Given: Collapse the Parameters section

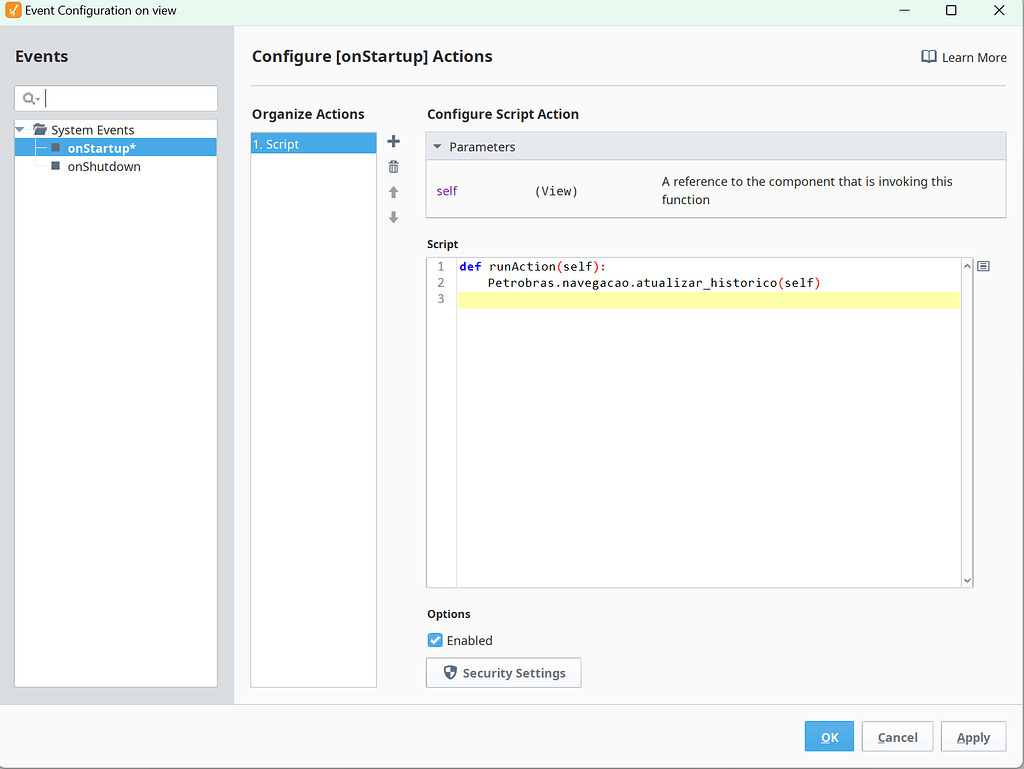Looking at the screenshot, I should [x=437, y=146].
